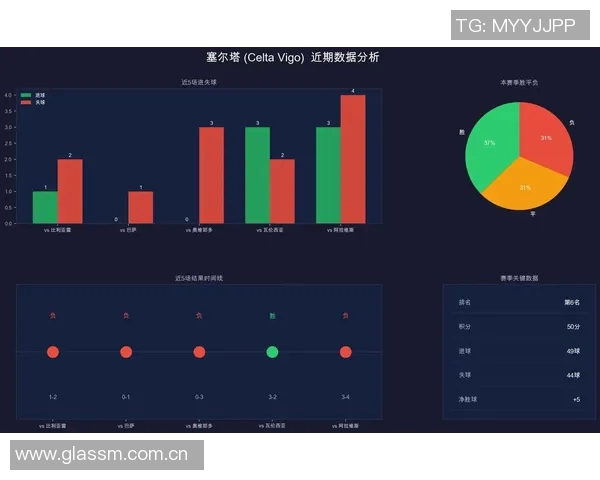Click the green goals bar for vs 比利亚雷

(45, 207)
